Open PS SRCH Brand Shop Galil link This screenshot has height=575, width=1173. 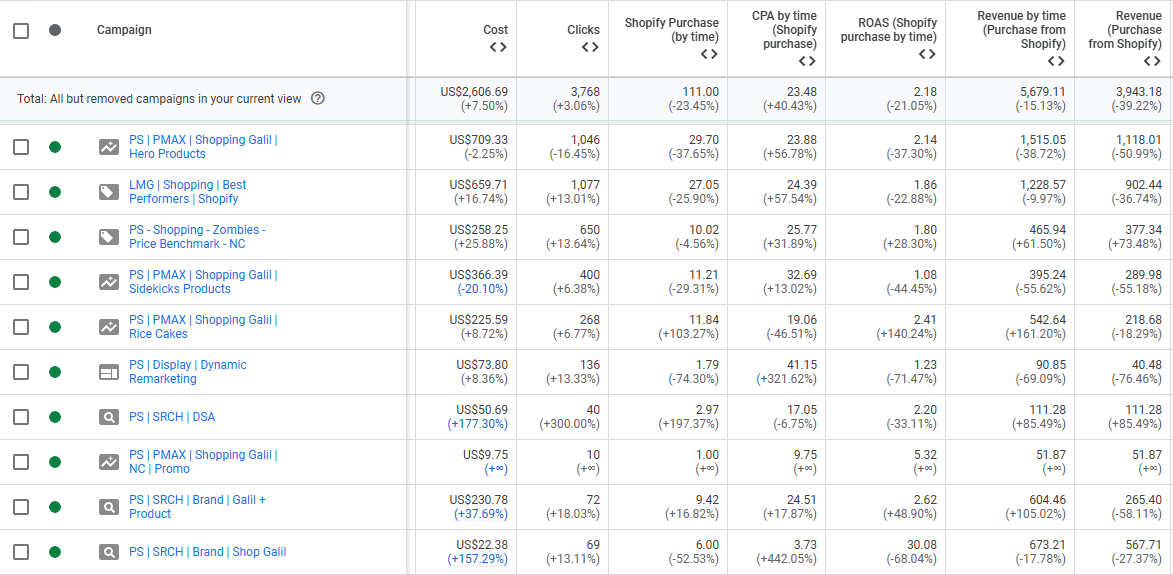(x=207, y=553)
